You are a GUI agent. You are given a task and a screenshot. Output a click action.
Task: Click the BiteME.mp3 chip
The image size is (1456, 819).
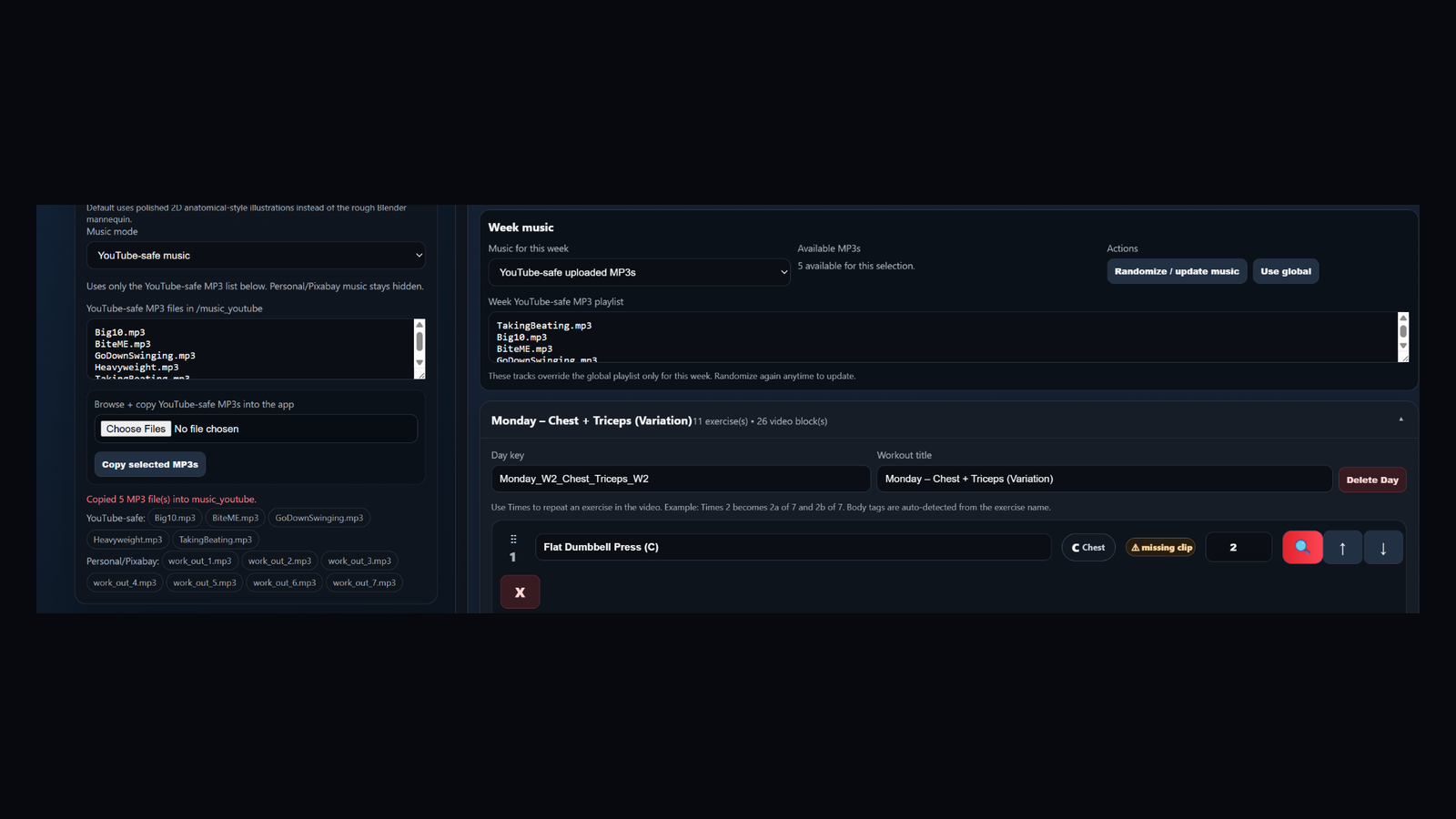point(235,518)
